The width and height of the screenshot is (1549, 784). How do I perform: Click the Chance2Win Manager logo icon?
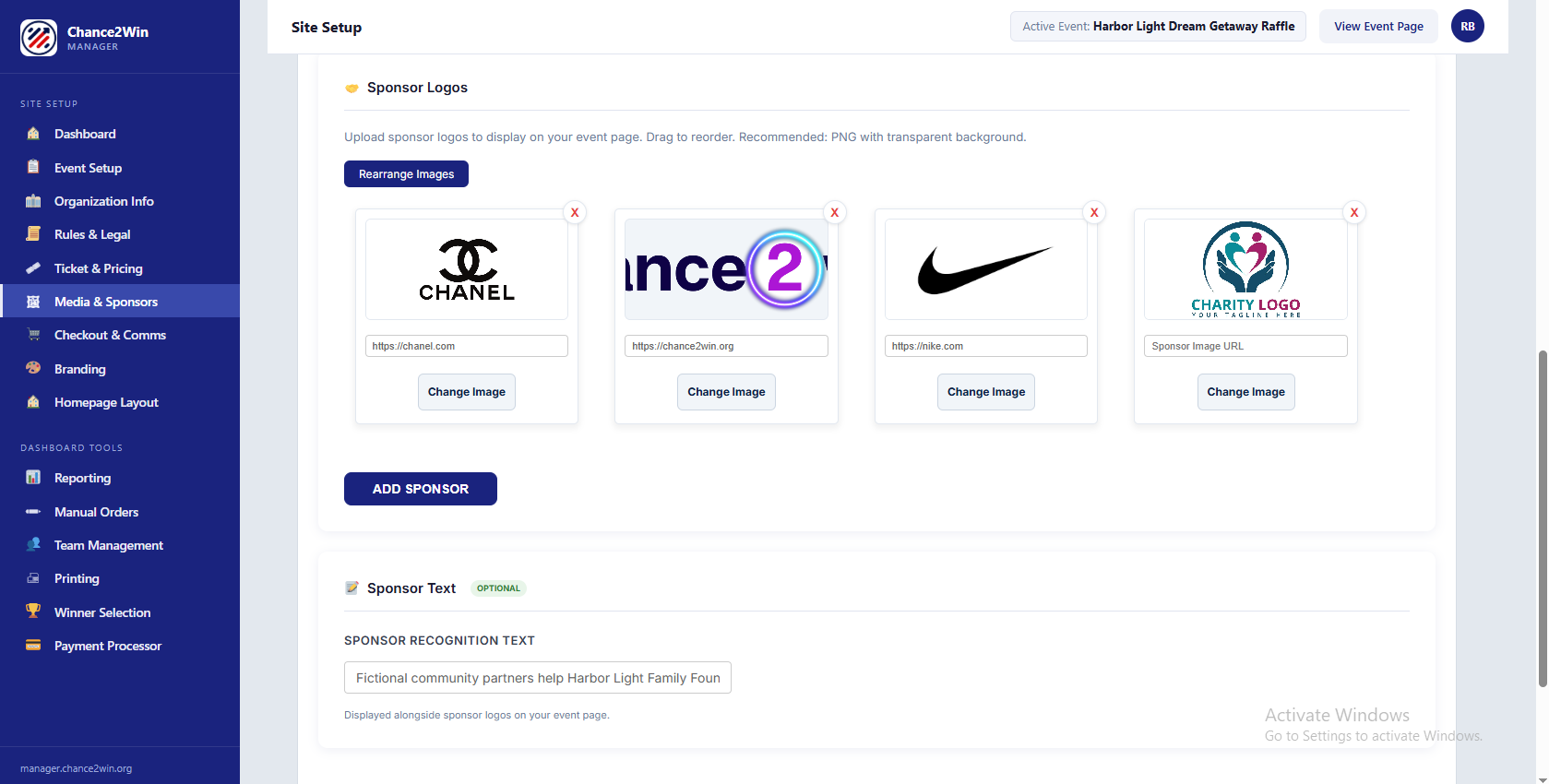pos(39,38)
